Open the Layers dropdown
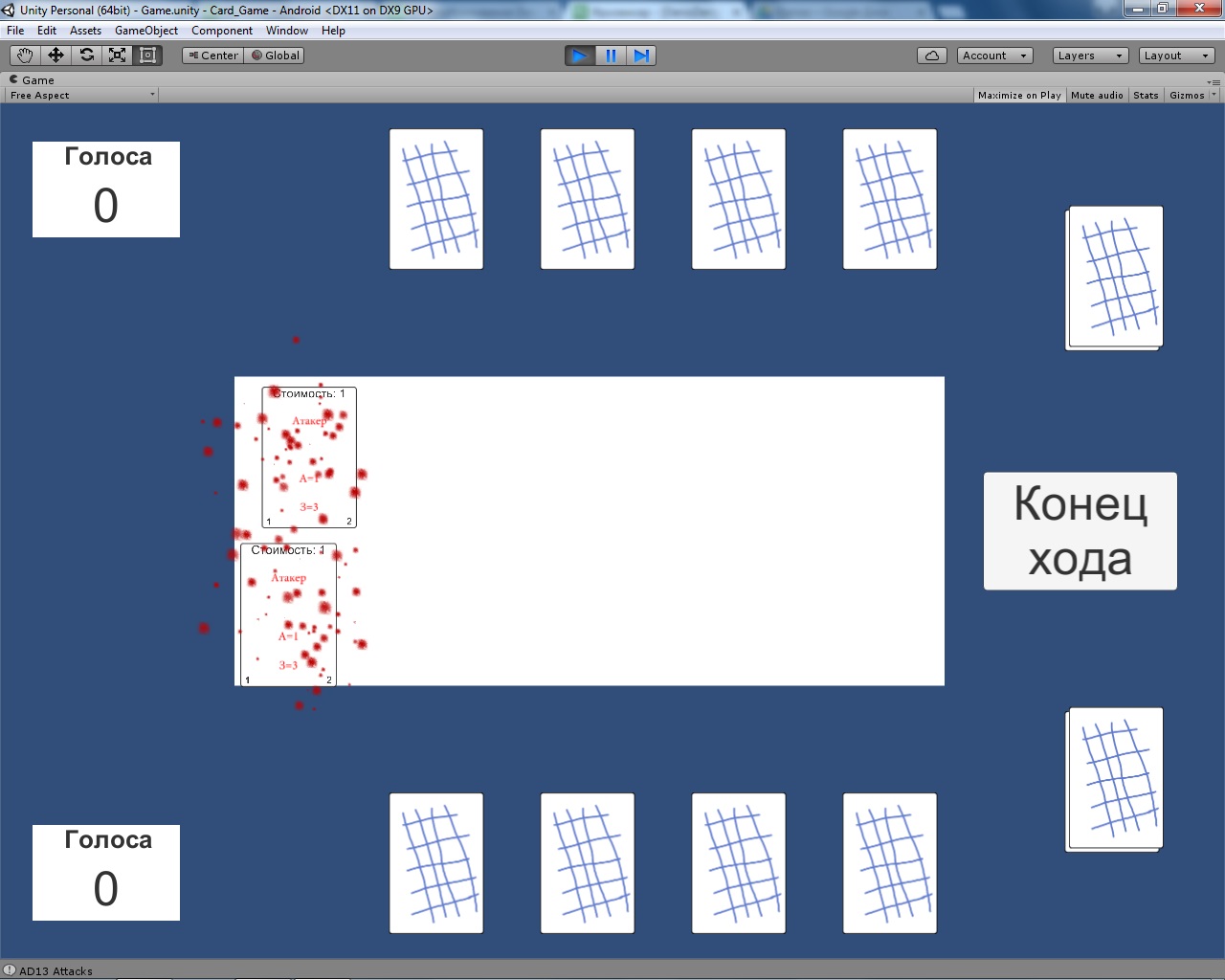The height and width of the screenshot is (980, 1225). point(1091,56)
